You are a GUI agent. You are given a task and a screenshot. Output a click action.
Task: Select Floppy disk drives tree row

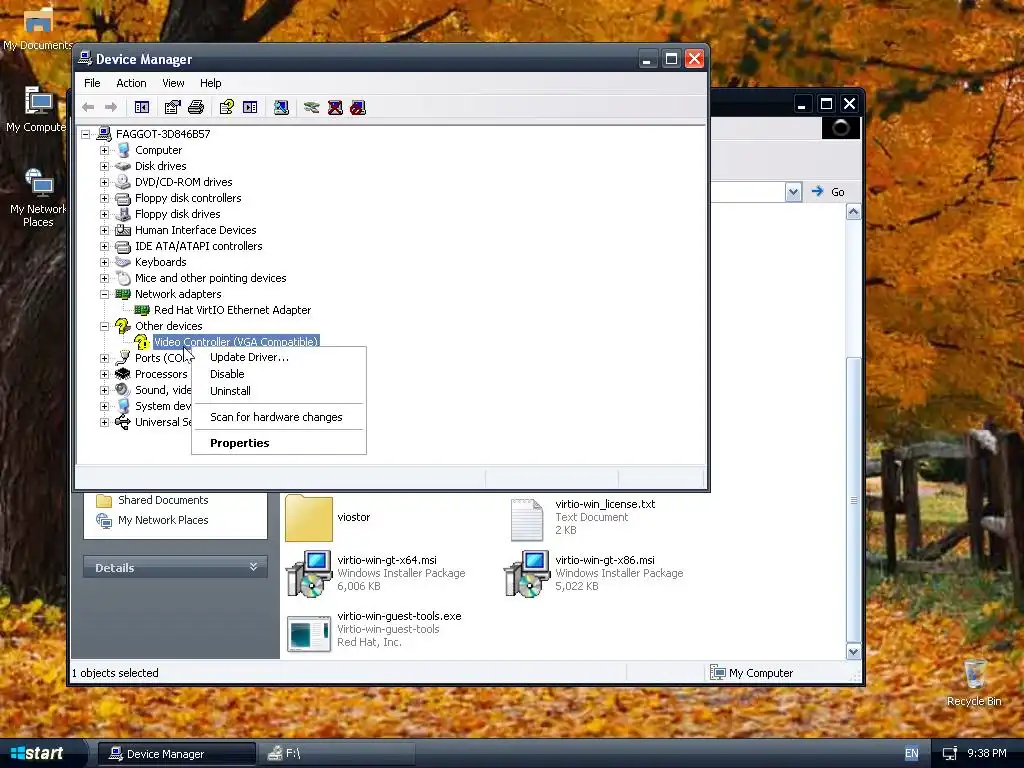click(x=178, y=214)
